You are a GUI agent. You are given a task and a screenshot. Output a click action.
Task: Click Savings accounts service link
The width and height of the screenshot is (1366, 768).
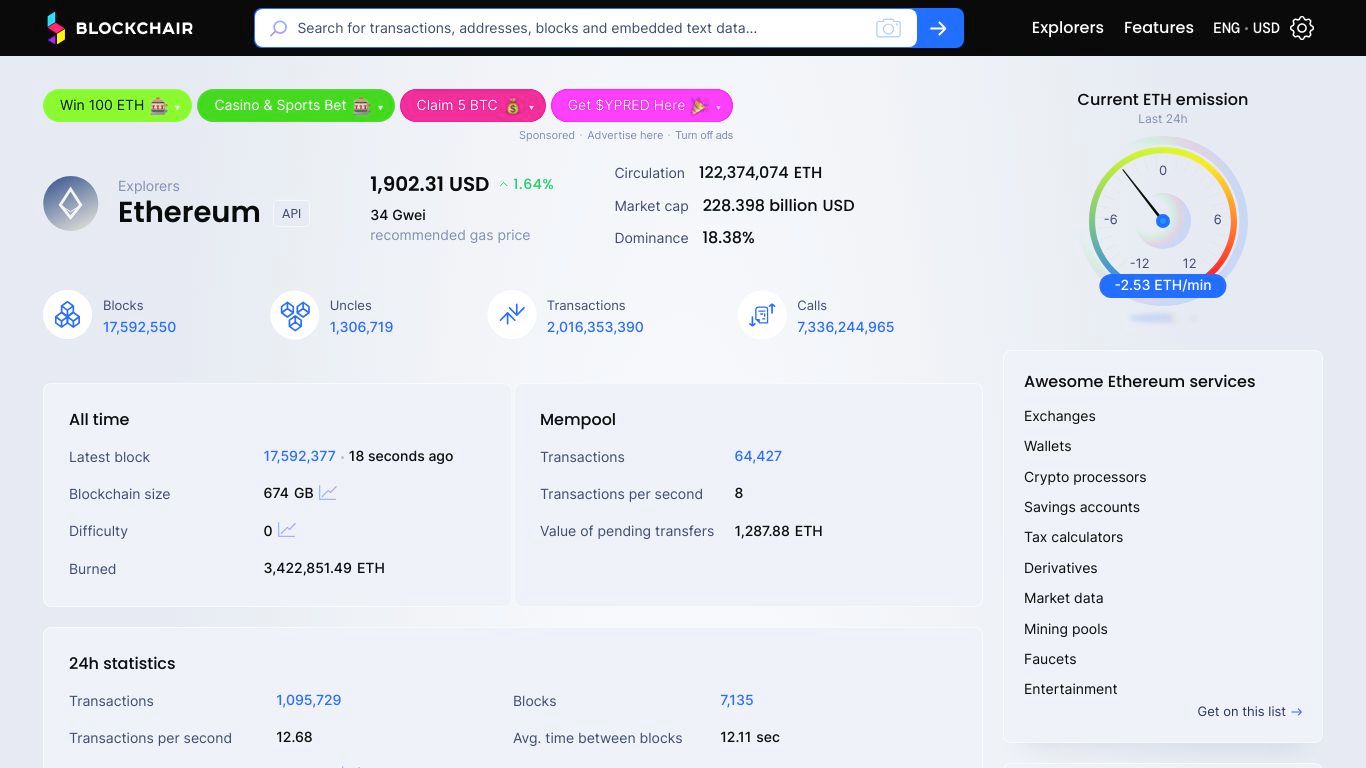pos(1082,507)
